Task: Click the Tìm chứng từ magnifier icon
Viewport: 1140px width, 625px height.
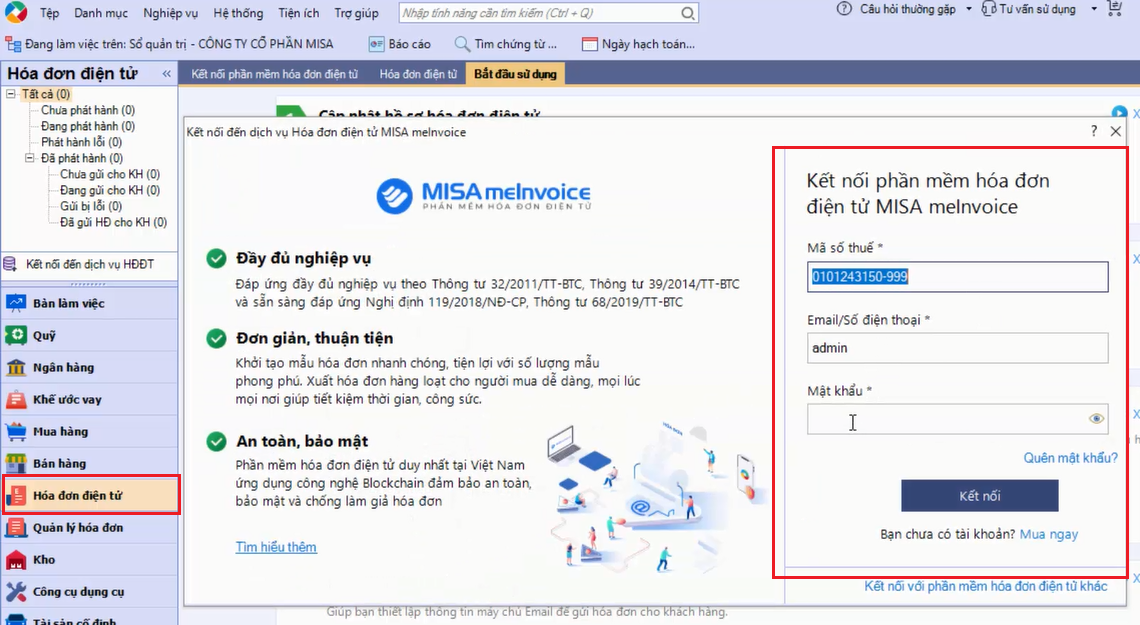Action: [462, 44]
